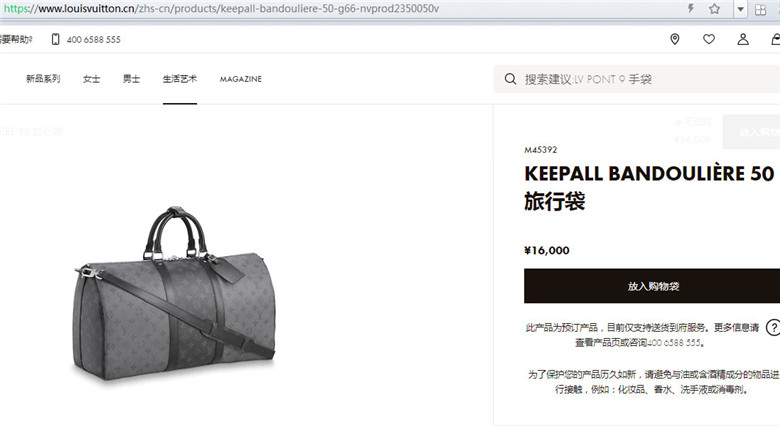
Task: Expand the address bar dropdown arrow
Action: point(740,9)
